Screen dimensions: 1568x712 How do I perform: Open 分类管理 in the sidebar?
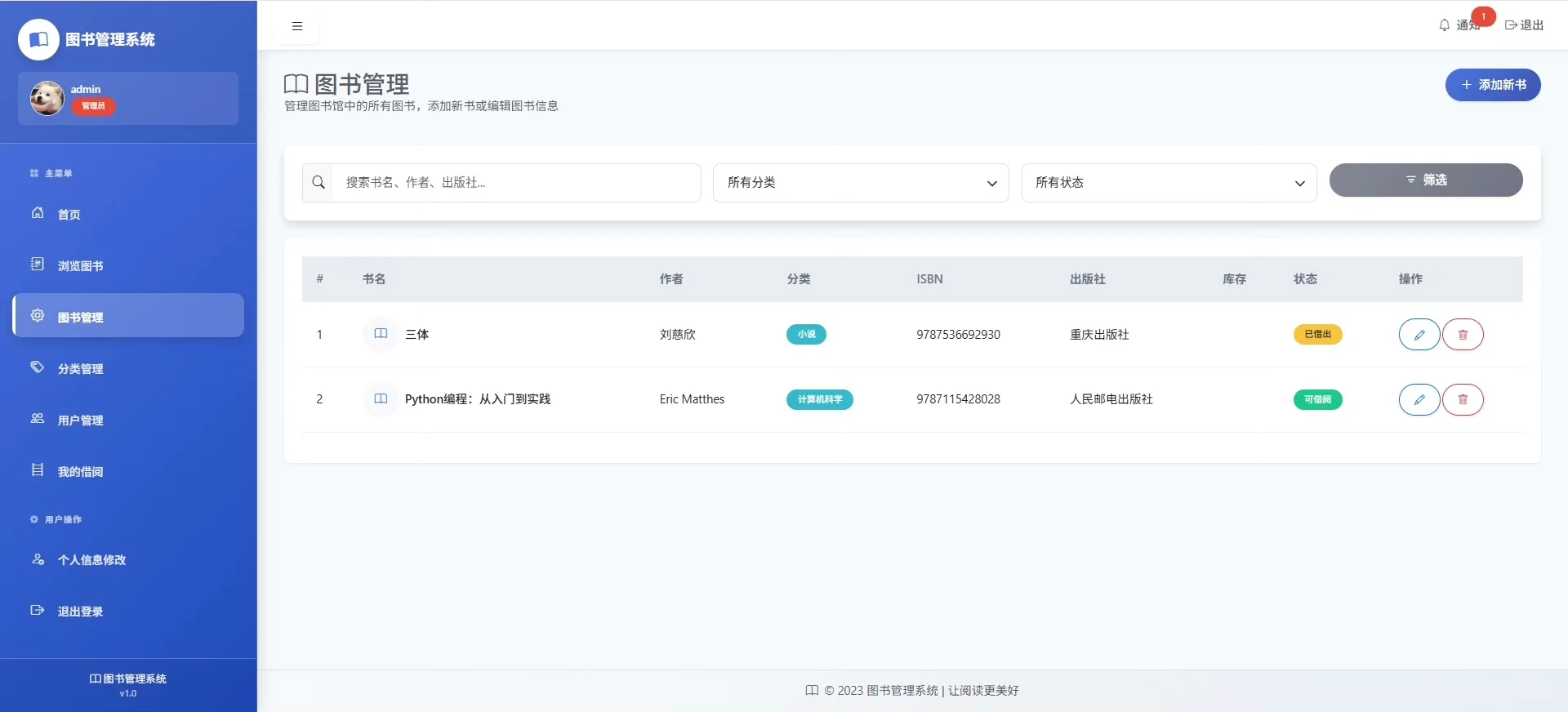tap(128, 368)
